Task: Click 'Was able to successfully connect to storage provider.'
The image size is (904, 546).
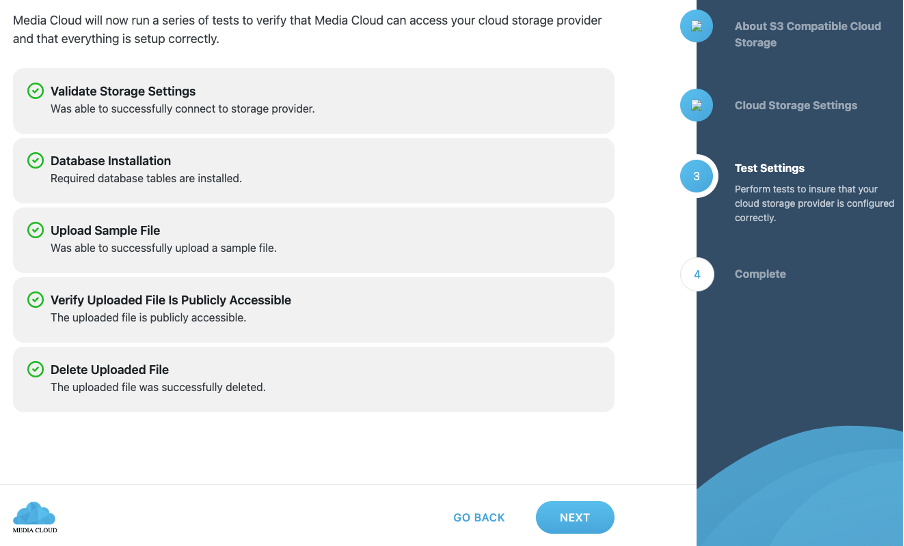Action: [x=183, y=109]
